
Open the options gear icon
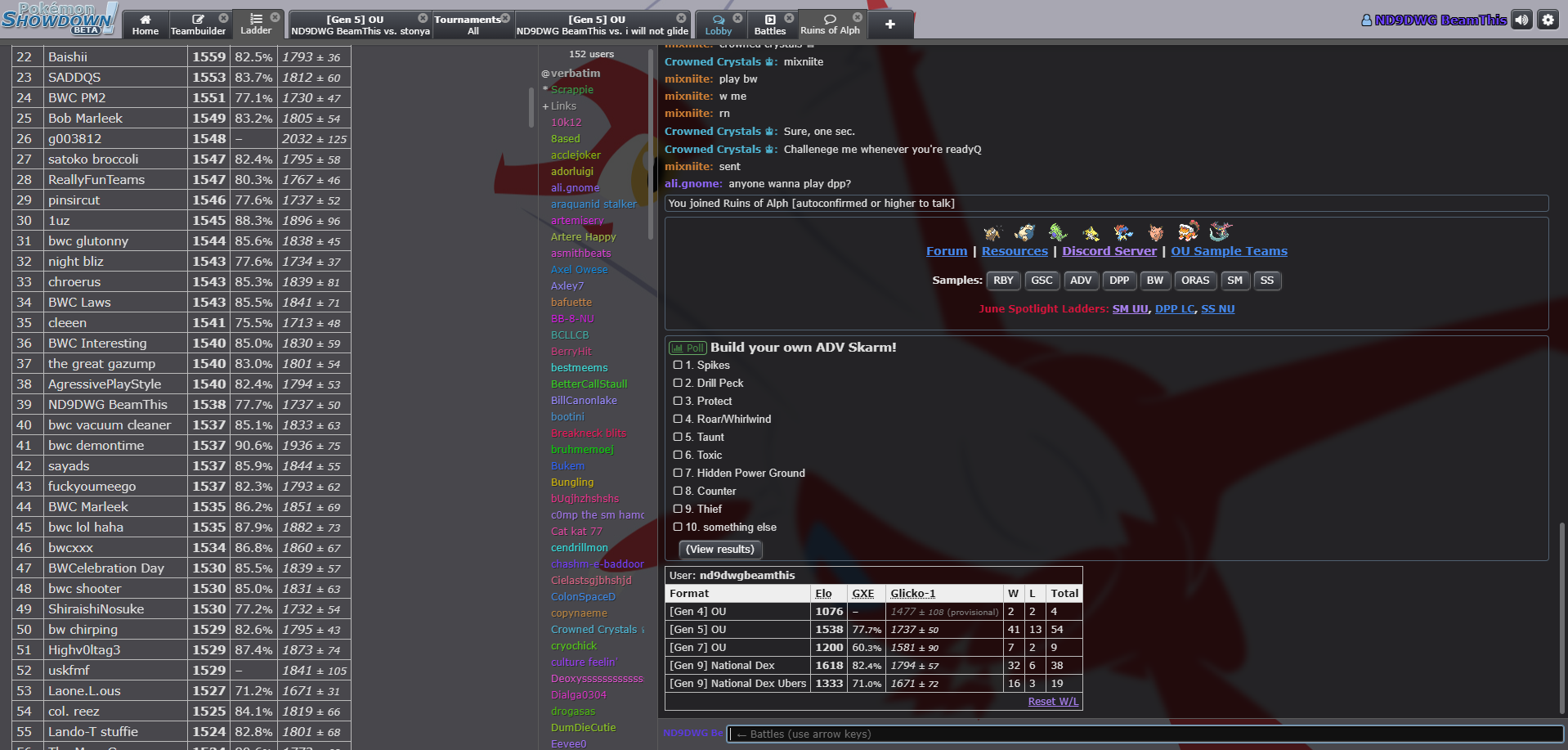coord(1548,20)
